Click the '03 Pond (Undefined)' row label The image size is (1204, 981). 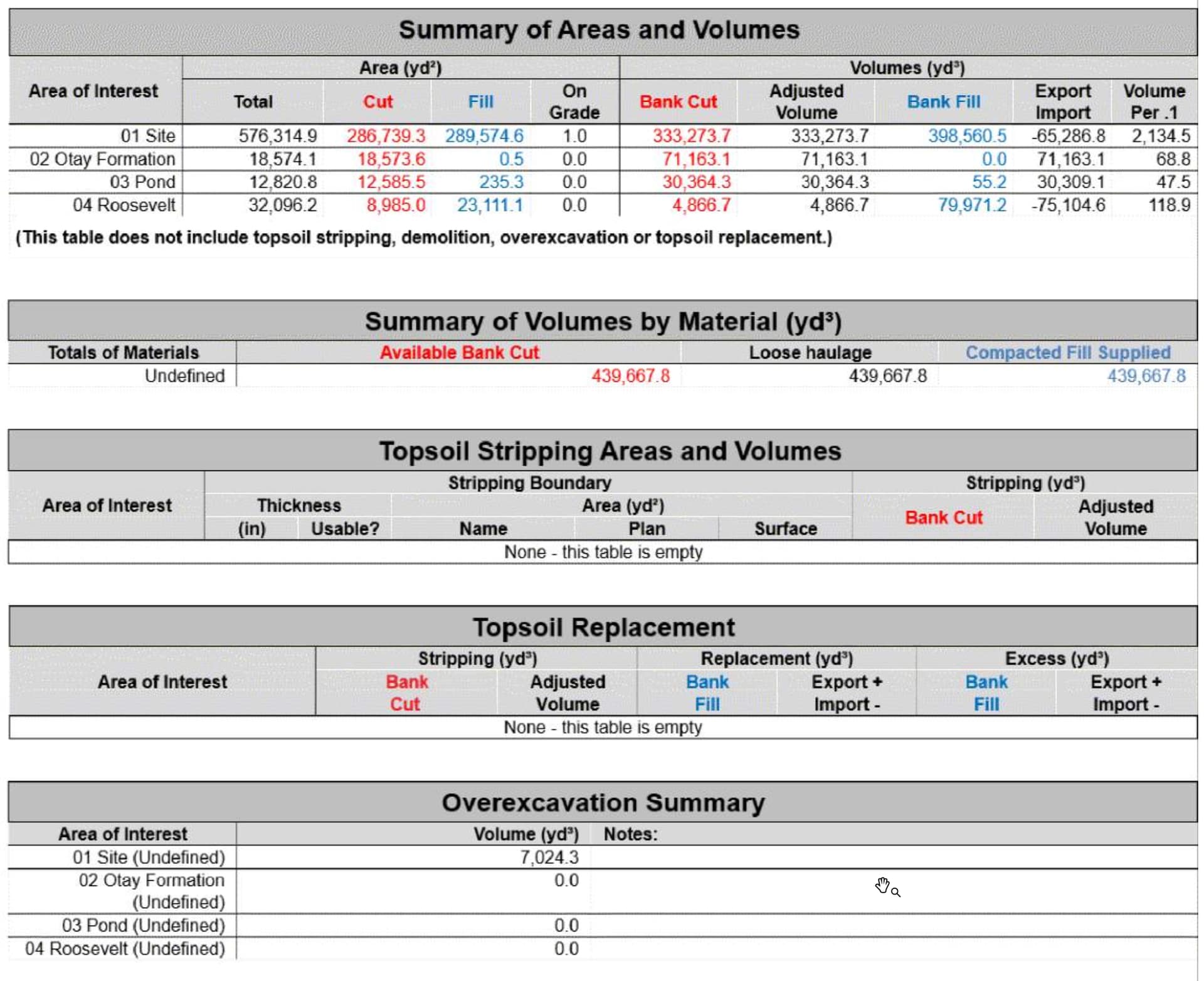[x=143, y=926]
